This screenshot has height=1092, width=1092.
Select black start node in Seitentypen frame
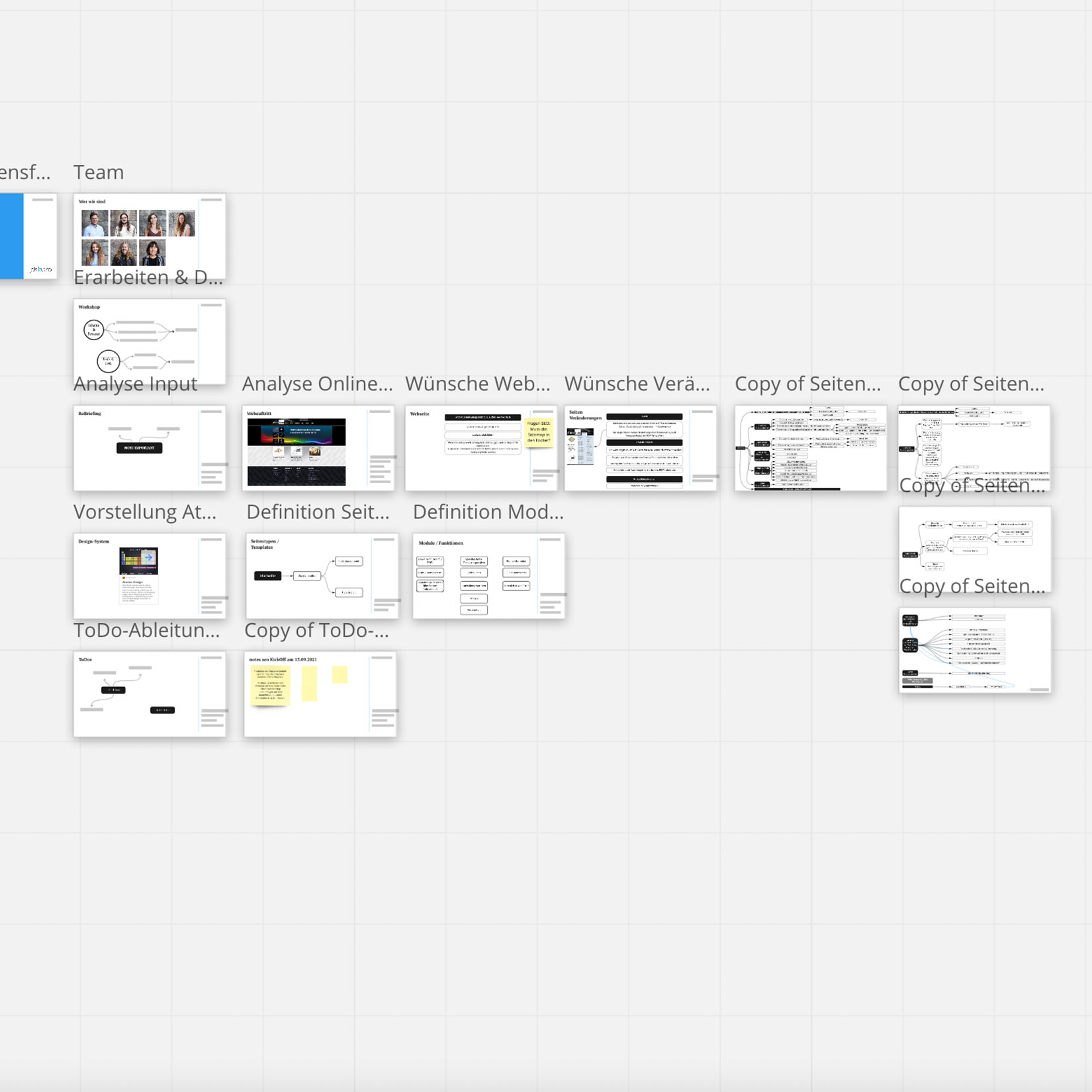pyautogui.click(x=267, y=576)
